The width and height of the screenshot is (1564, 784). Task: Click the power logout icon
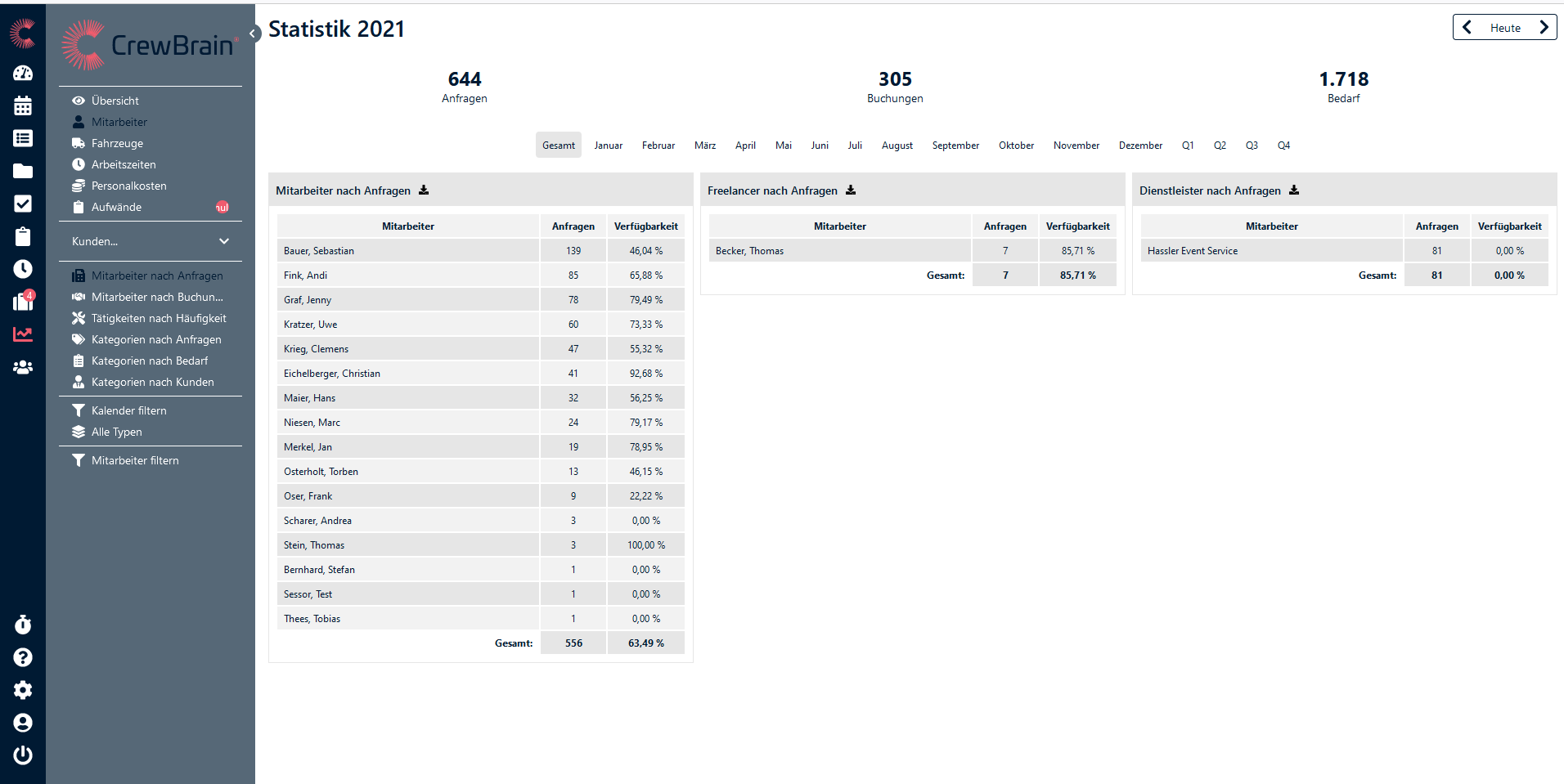click(x=23, y=755)
